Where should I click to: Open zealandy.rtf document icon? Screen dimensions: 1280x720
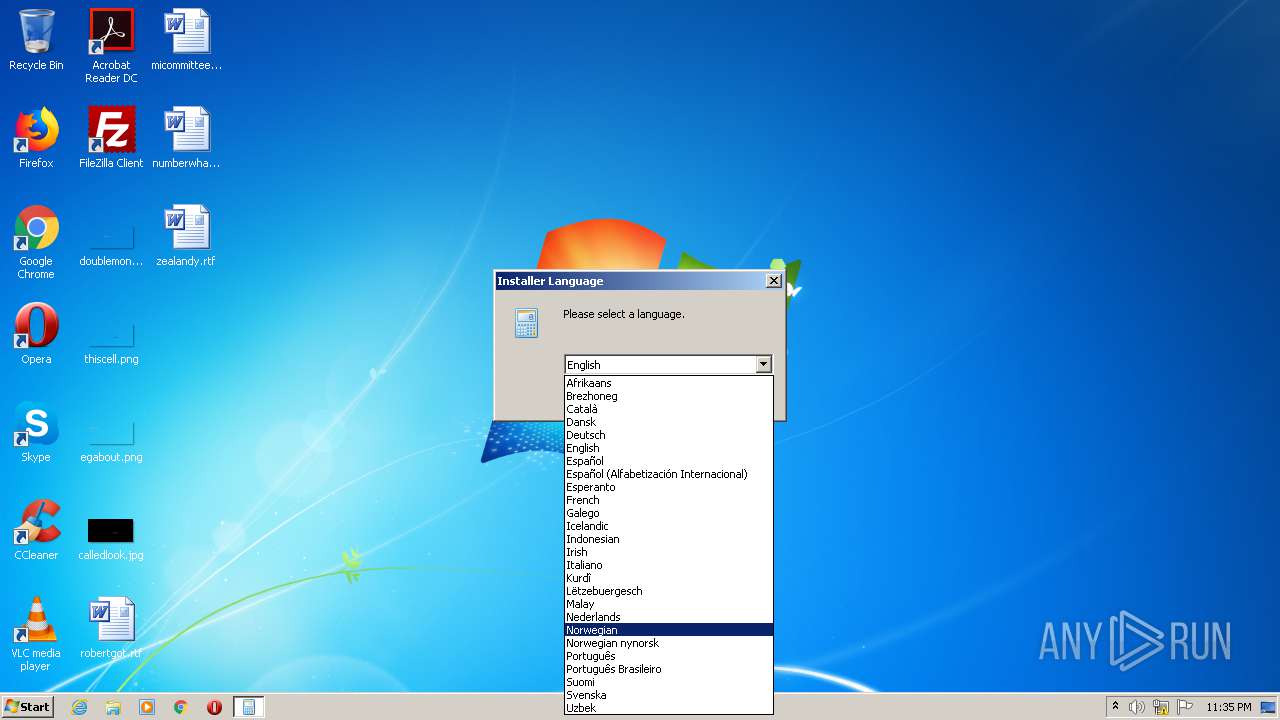[x=186, y=236]
